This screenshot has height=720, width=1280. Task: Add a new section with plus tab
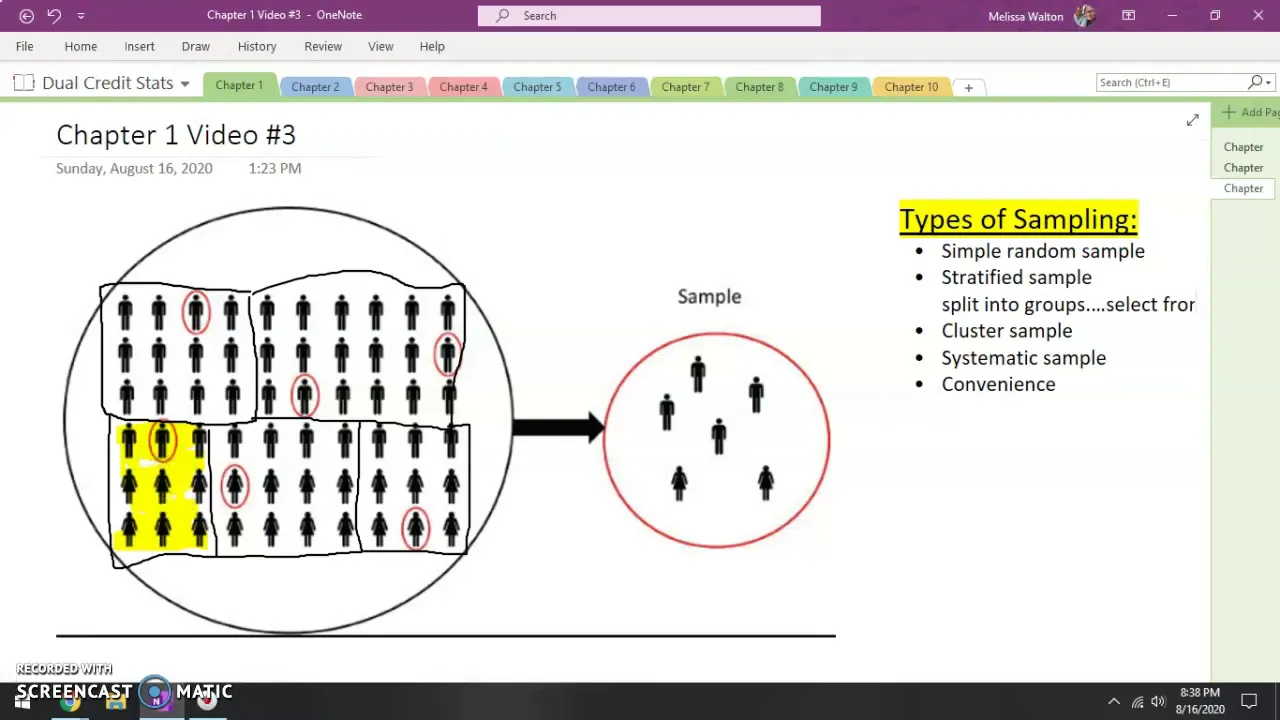(968, 88)
